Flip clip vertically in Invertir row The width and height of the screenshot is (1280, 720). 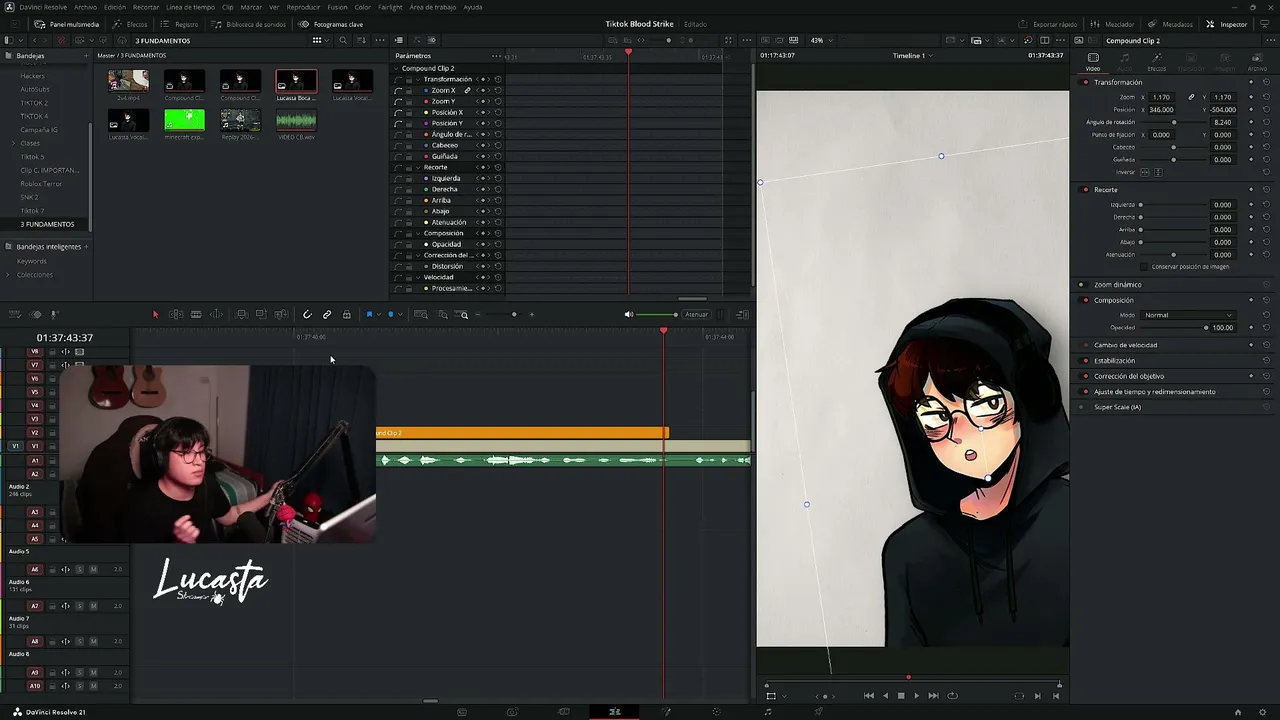click(x=1158, y=172)
